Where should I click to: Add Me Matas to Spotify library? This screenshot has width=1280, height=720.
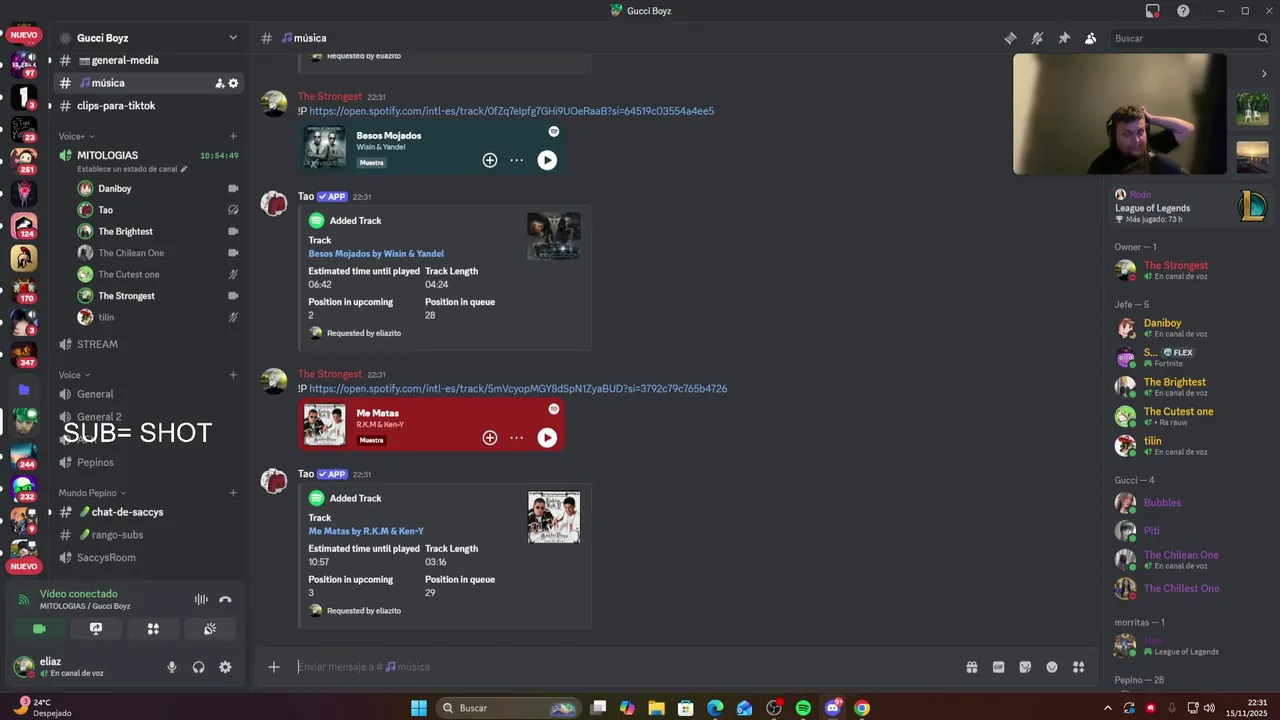point(490,437)
